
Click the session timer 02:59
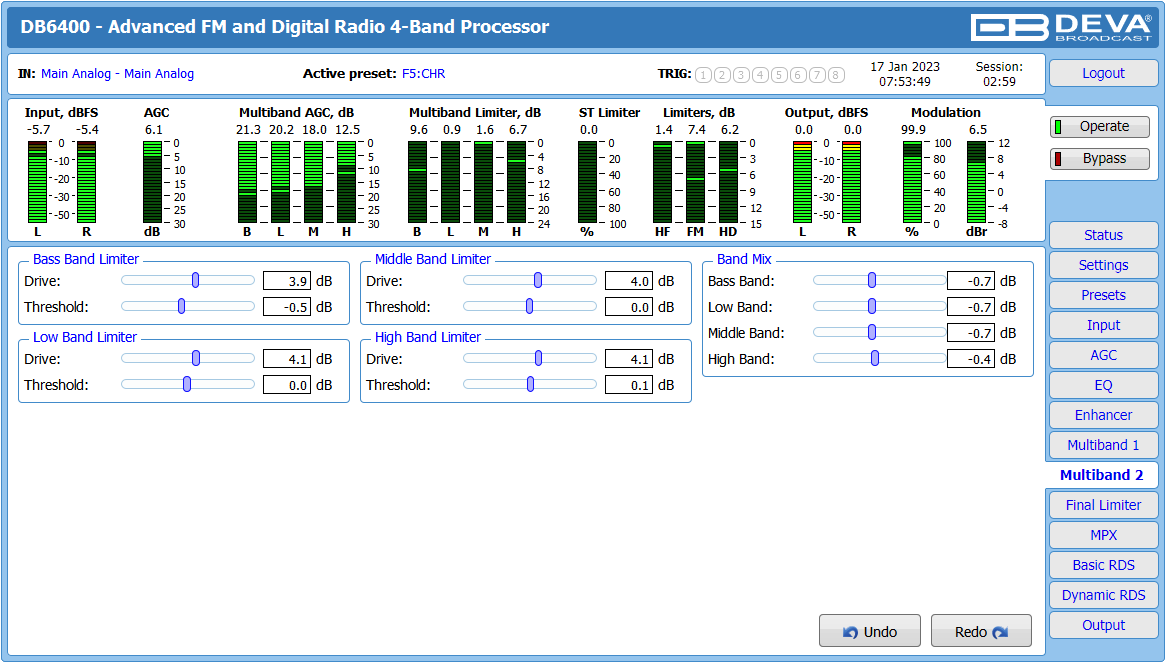(x=999, y=82)
